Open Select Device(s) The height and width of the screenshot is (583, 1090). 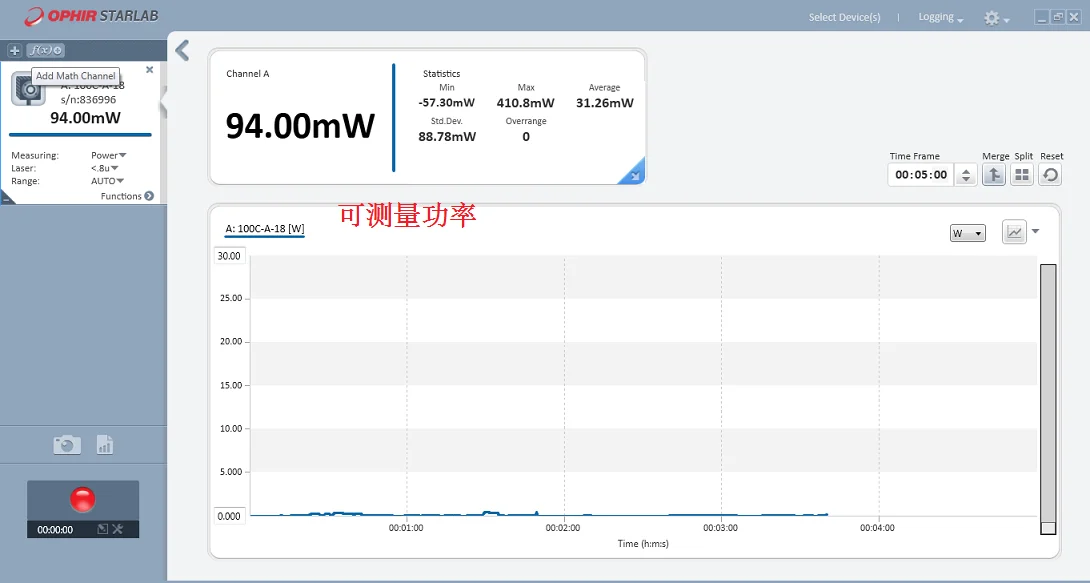844,17
